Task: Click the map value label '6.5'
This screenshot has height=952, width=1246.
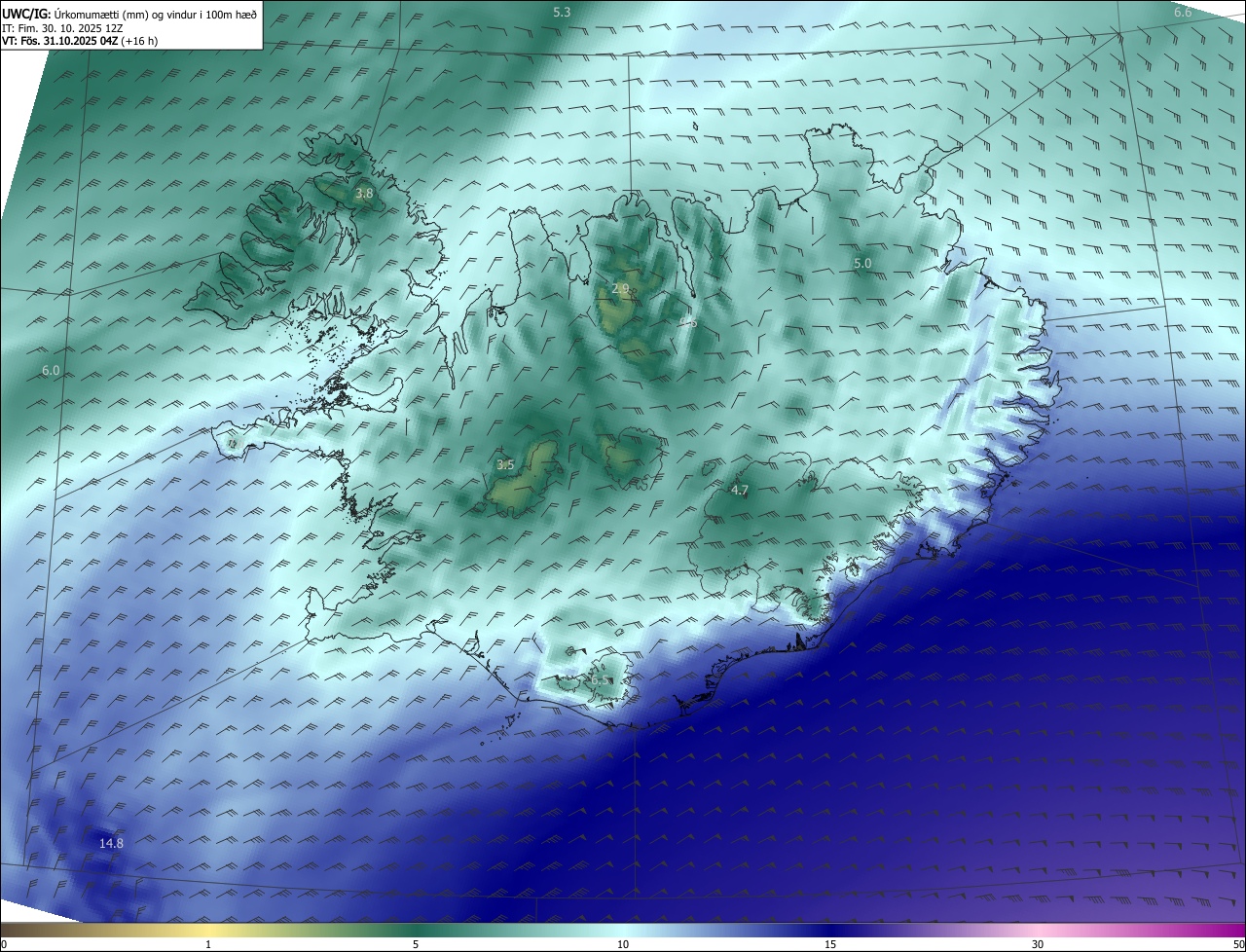Action: click(x=599, y=678)
